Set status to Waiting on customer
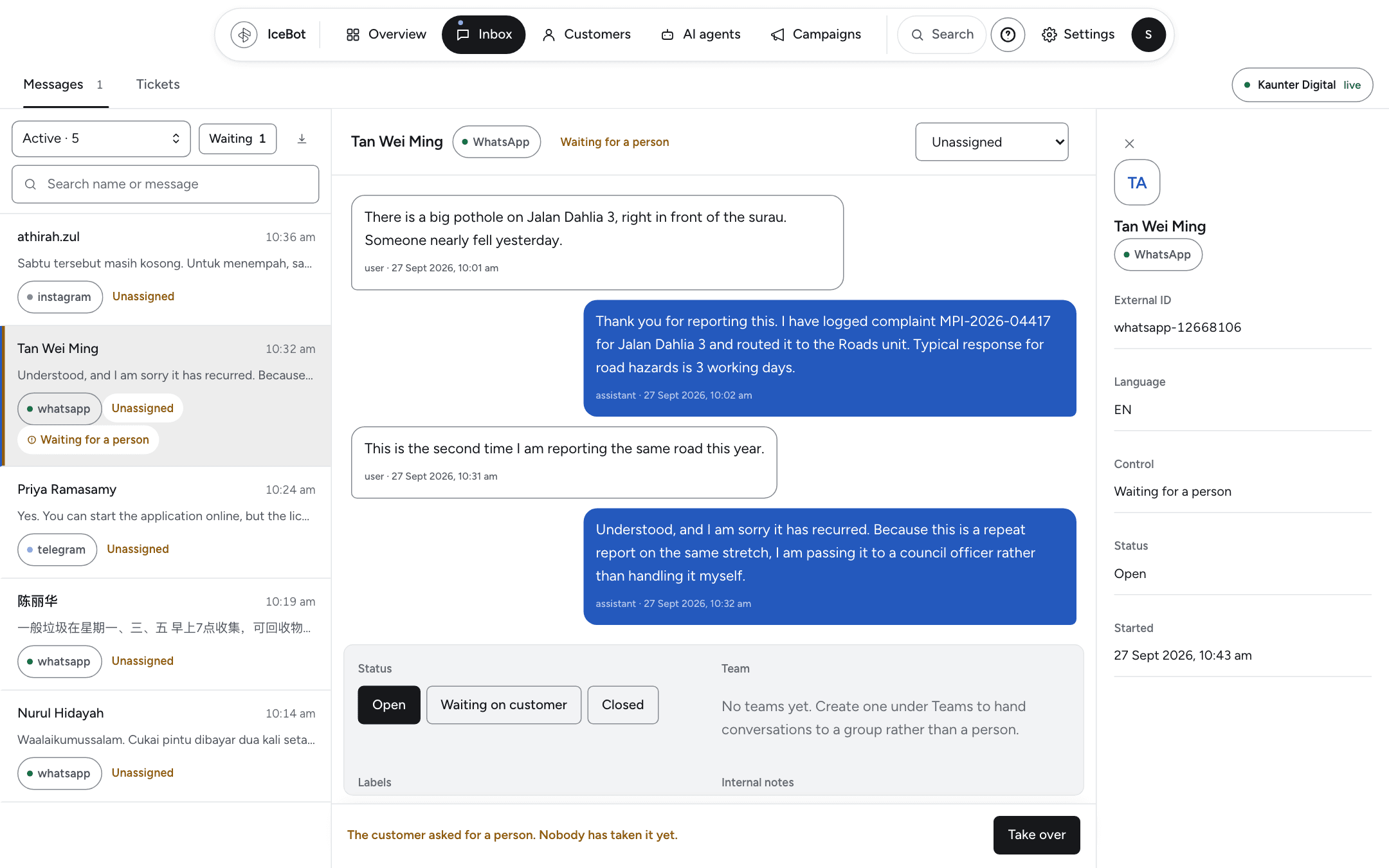The image size is (1389, 868). (x=504, y=705)
